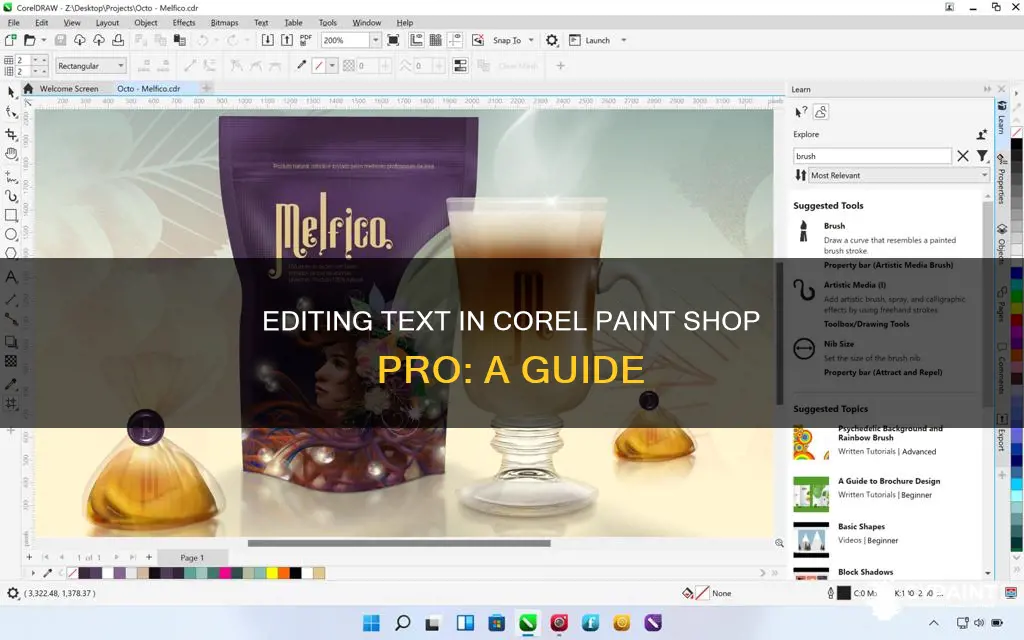Toggle Show Grid button
Screen dimensions: 1024x640
[436, 40]
